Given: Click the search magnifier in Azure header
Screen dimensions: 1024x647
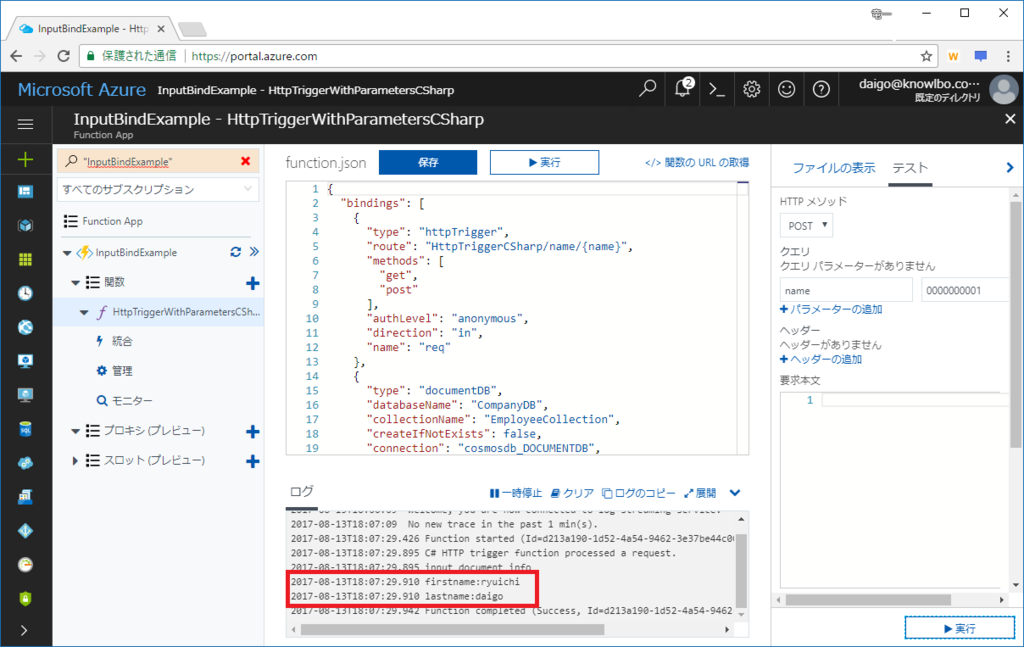Looking at the screenshot, I should (647, 89).
